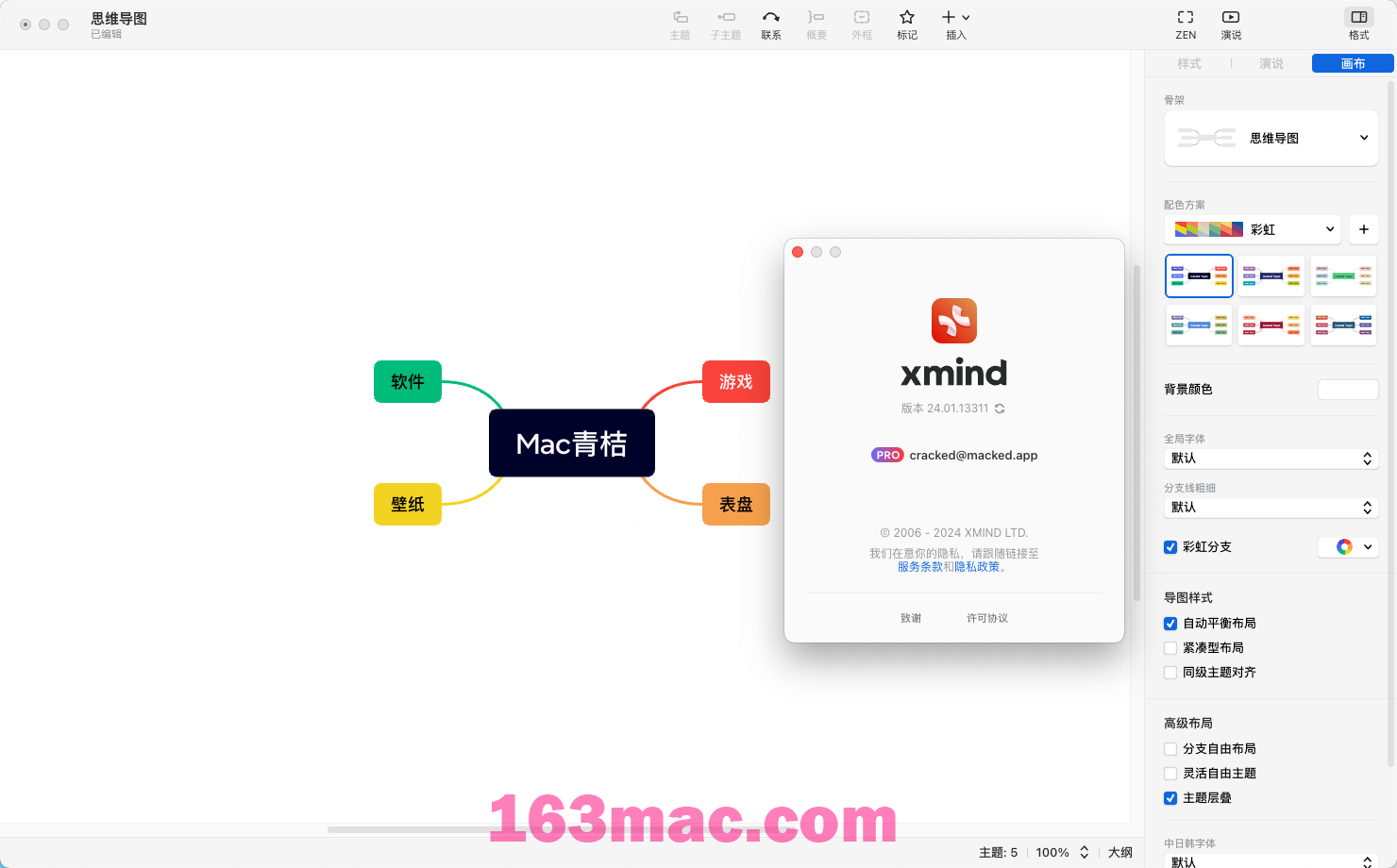Click the Topic (主题) toolbar icon

coord(680,17)
